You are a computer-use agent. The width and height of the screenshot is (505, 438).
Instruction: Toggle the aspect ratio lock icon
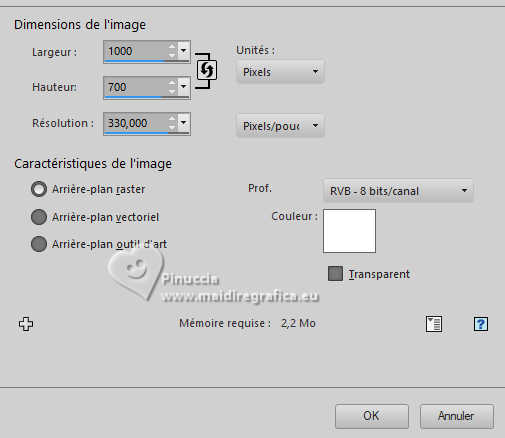207,70
